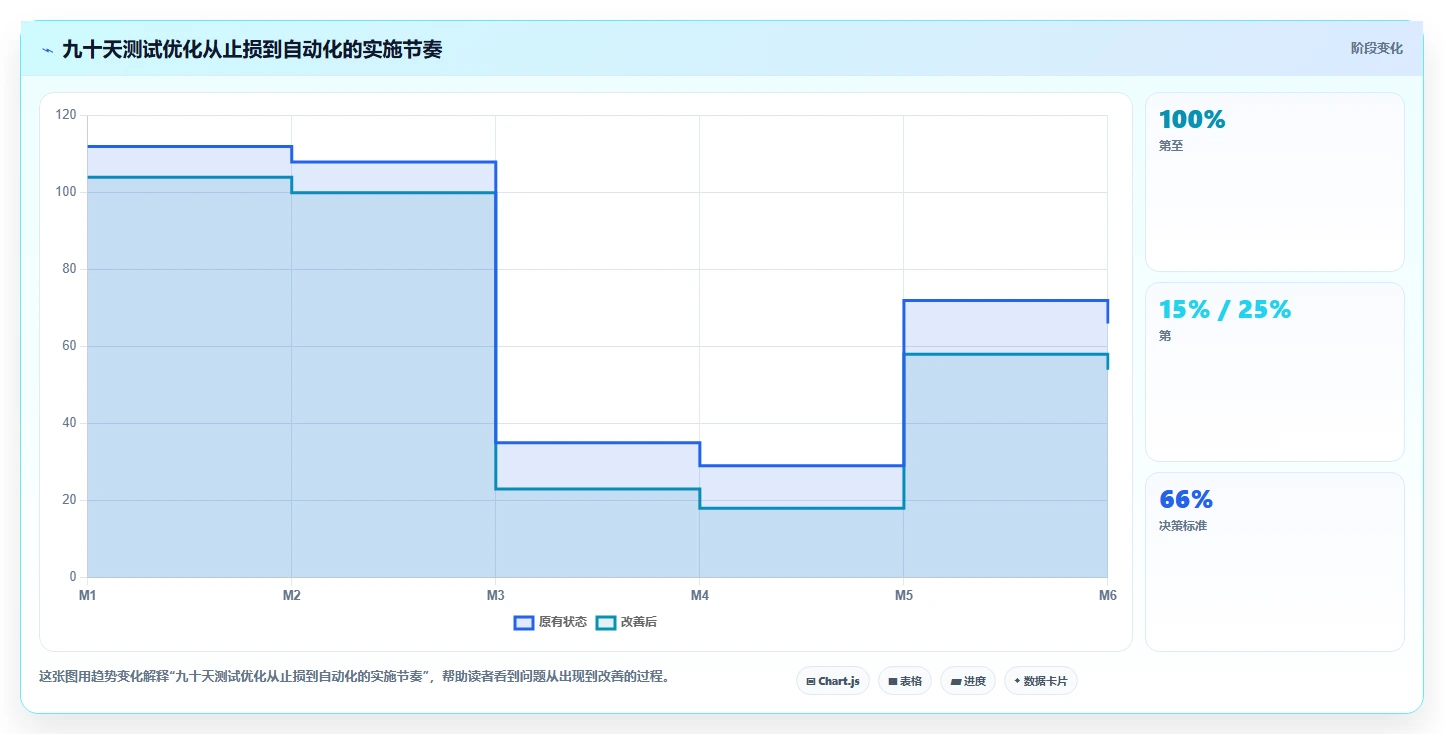Click the 20 y-axis value
Image resolution: width=1444 pixels, height=734 pixels.
(69, 500)
